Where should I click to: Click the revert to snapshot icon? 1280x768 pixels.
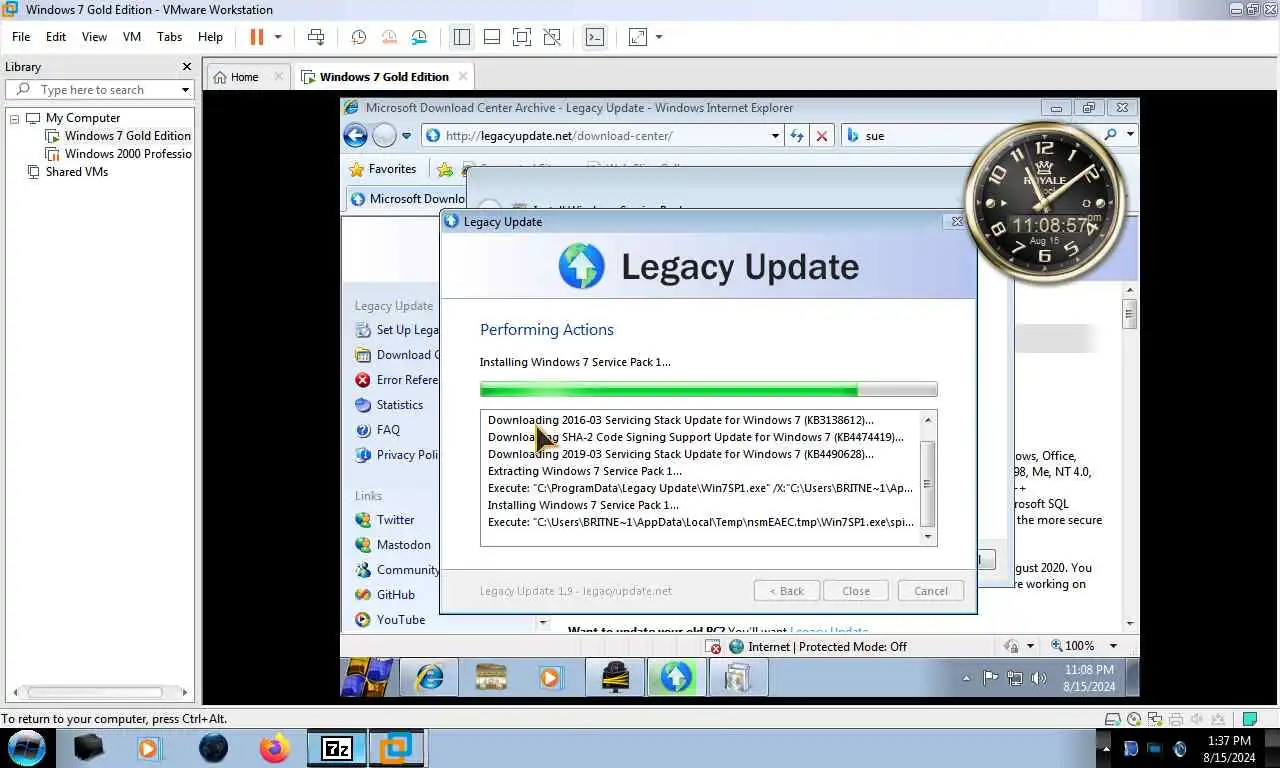[389, 37]
